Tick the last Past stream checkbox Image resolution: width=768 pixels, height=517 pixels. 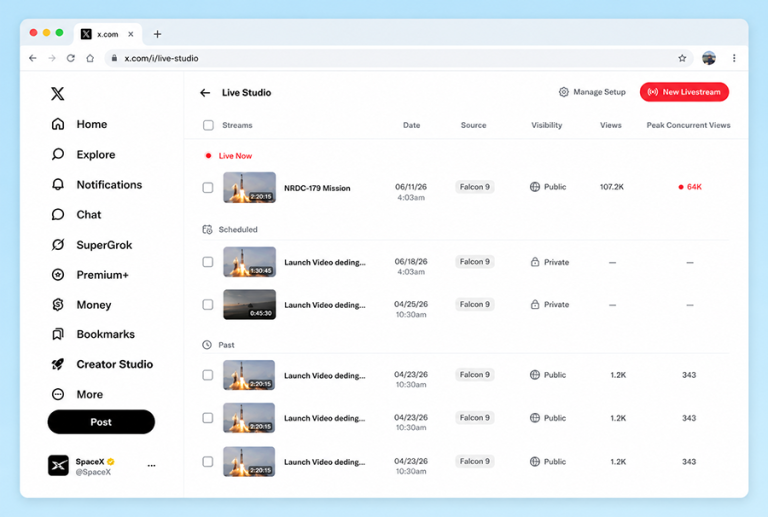coord(208,462)
